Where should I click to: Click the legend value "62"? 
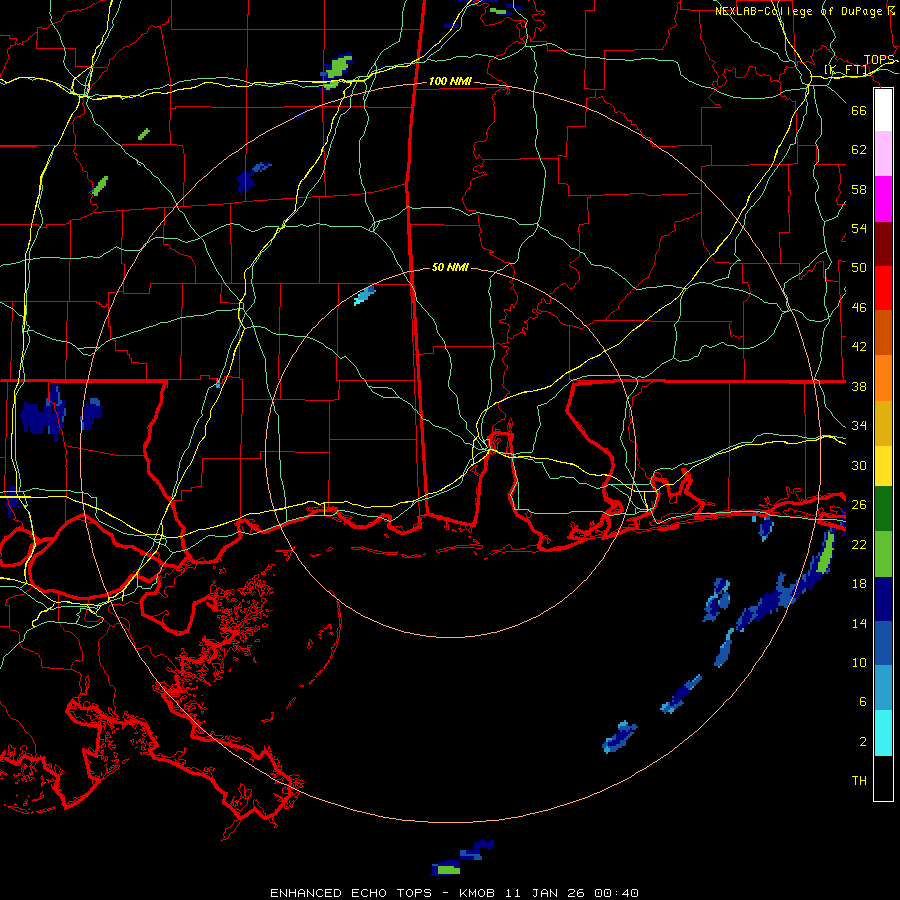click(x=859, y=149)
